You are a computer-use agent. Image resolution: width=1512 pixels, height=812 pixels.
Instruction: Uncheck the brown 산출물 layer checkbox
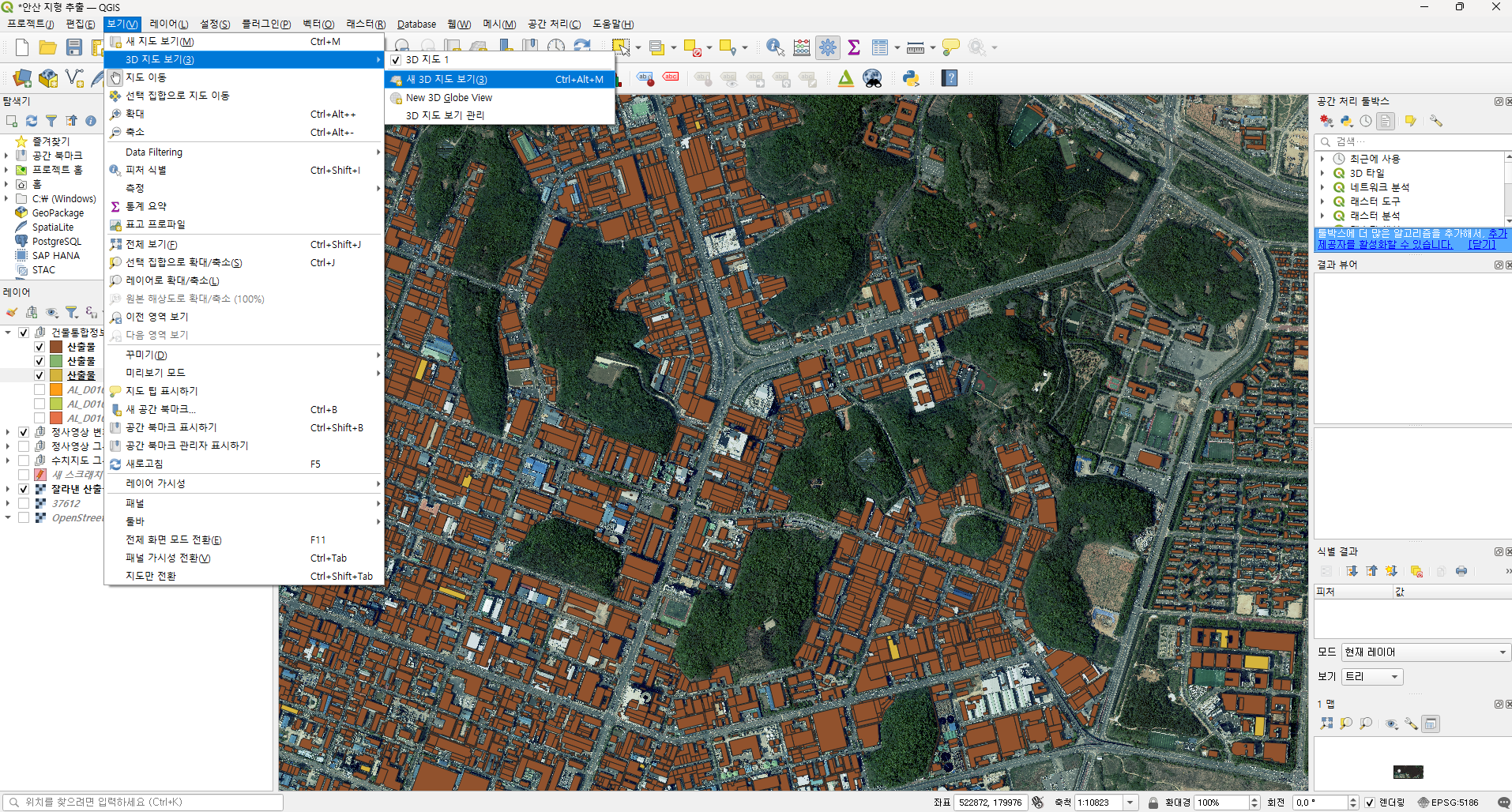tap(39, 347)
